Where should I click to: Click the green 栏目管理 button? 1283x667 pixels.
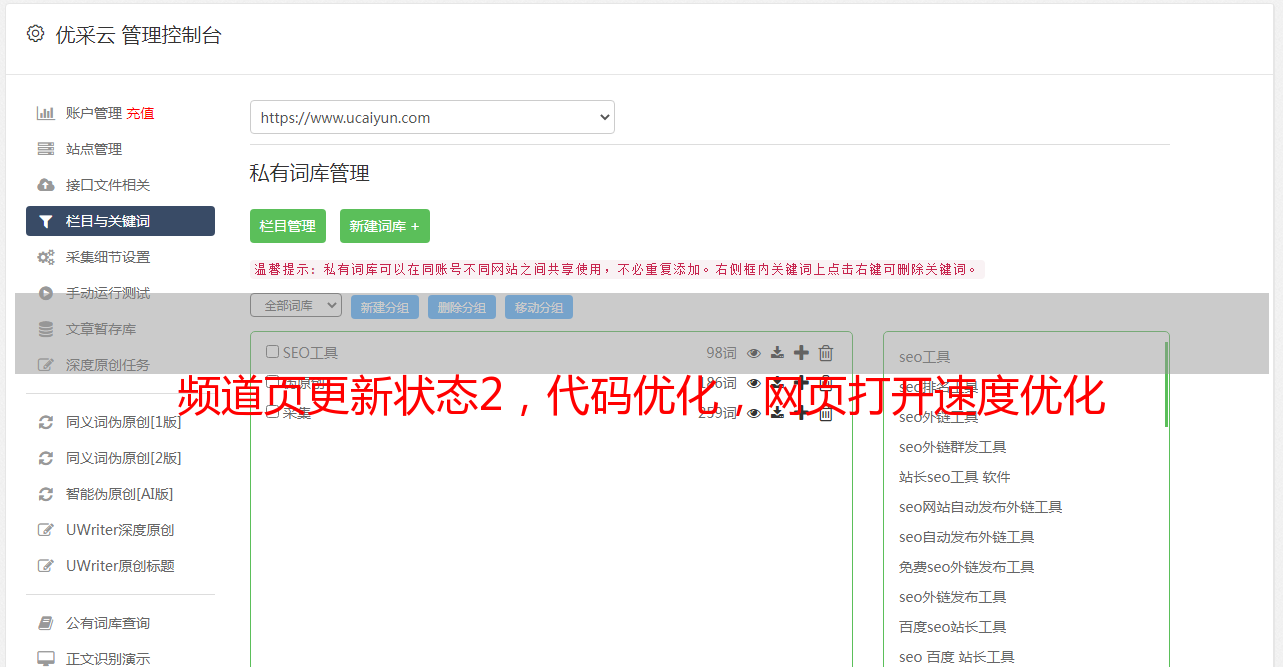pos(288,226)
